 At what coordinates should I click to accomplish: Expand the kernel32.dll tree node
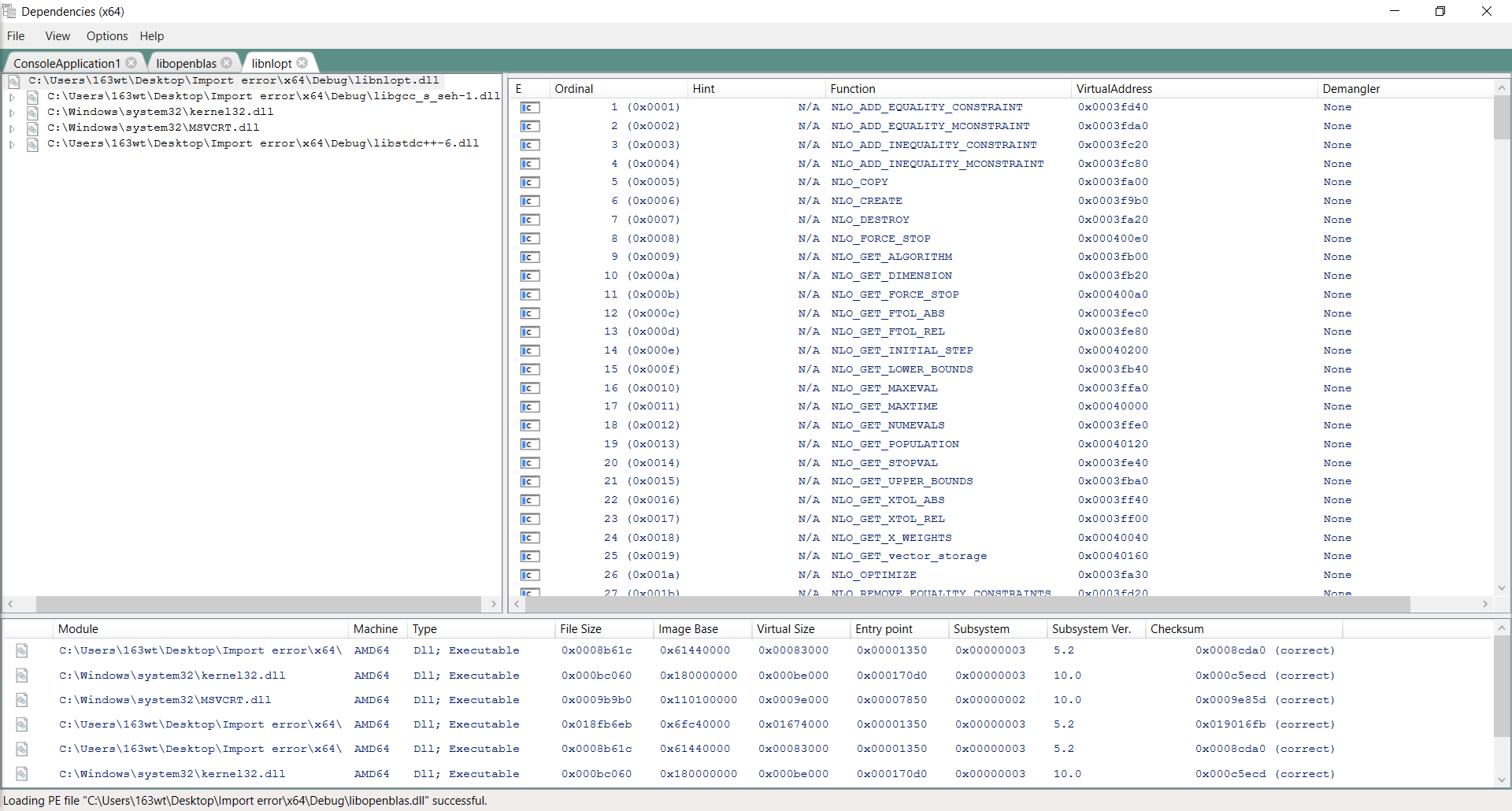tap(12, 112)
